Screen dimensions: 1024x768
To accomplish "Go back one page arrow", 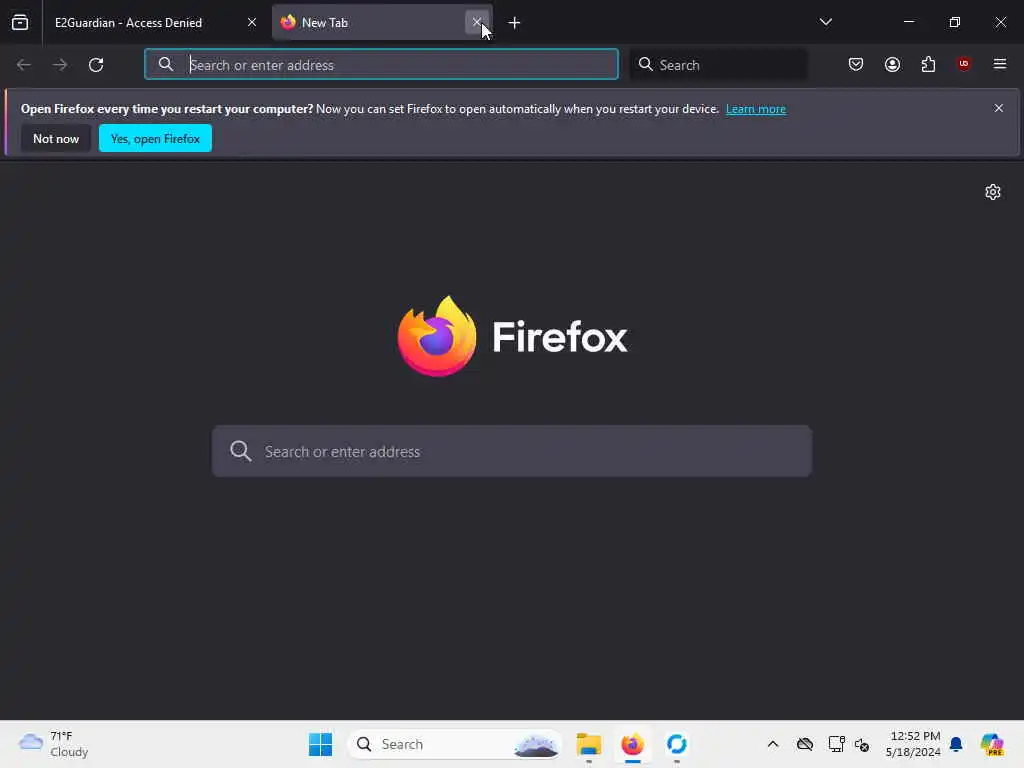I will [24, 65].
